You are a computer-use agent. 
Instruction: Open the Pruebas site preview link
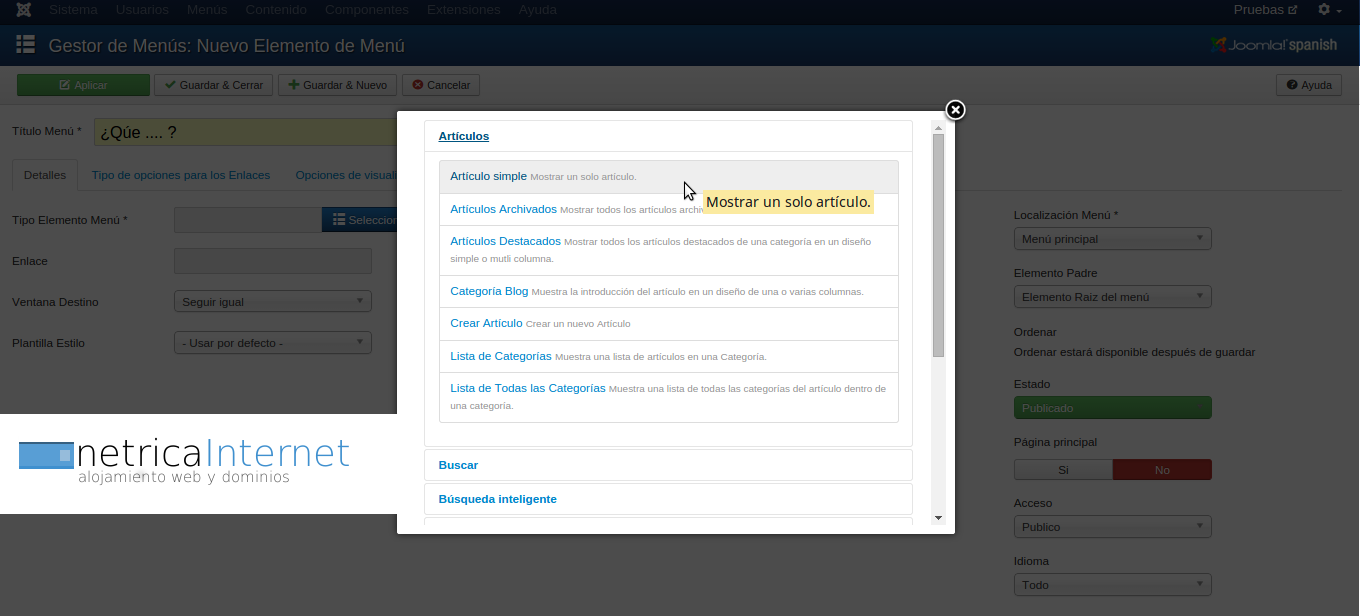[1265, 10]
